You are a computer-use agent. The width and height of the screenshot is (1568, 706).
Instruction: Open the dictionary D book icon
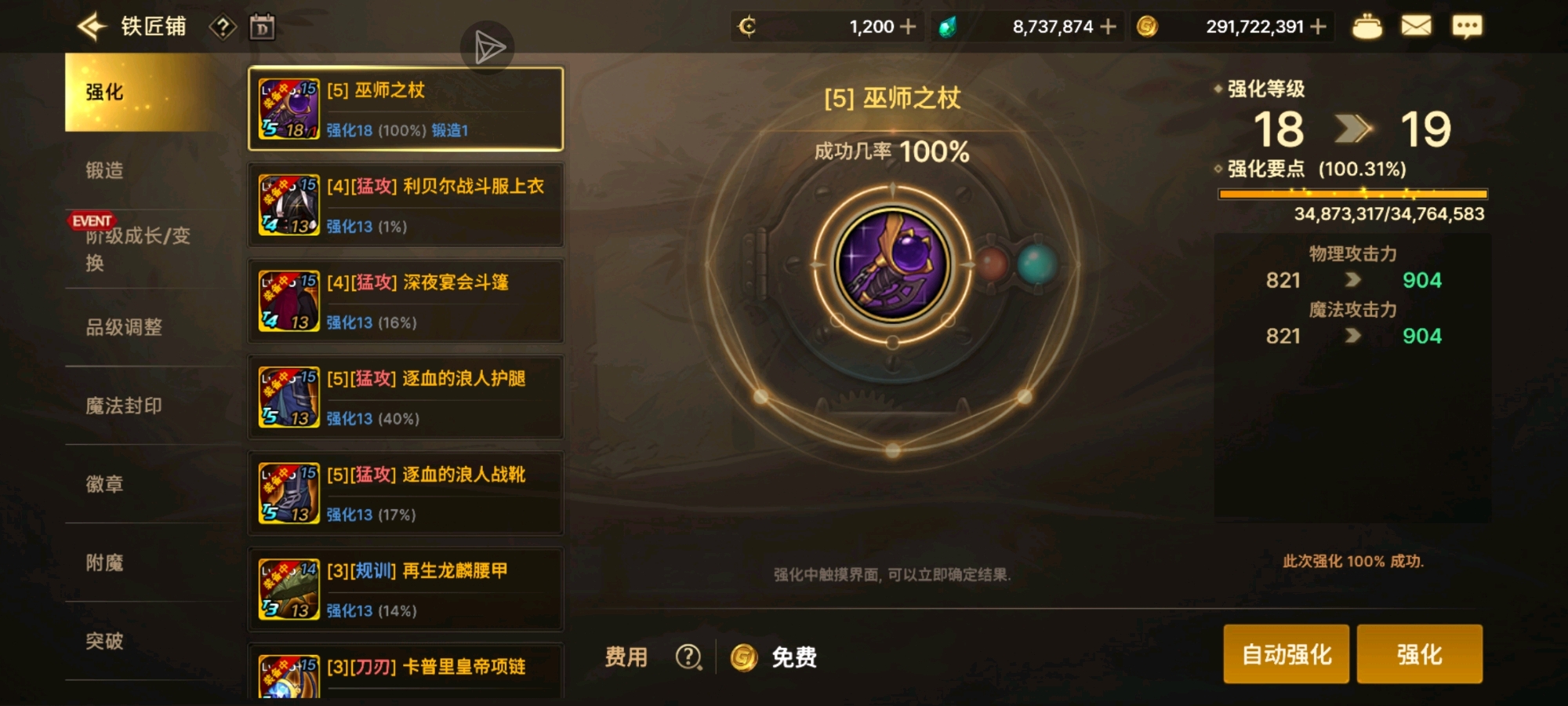coord(263,27)
